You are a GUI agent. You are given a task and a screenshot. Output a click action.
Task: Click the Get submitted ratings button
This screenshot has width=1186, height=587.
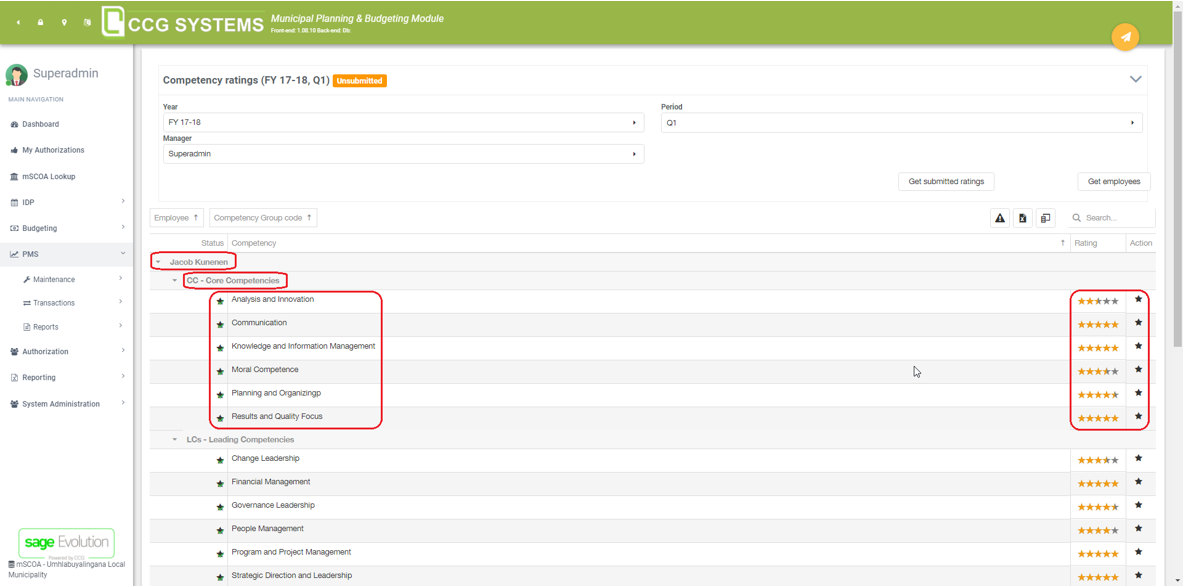pyautogui.click(x=945, y=182)
